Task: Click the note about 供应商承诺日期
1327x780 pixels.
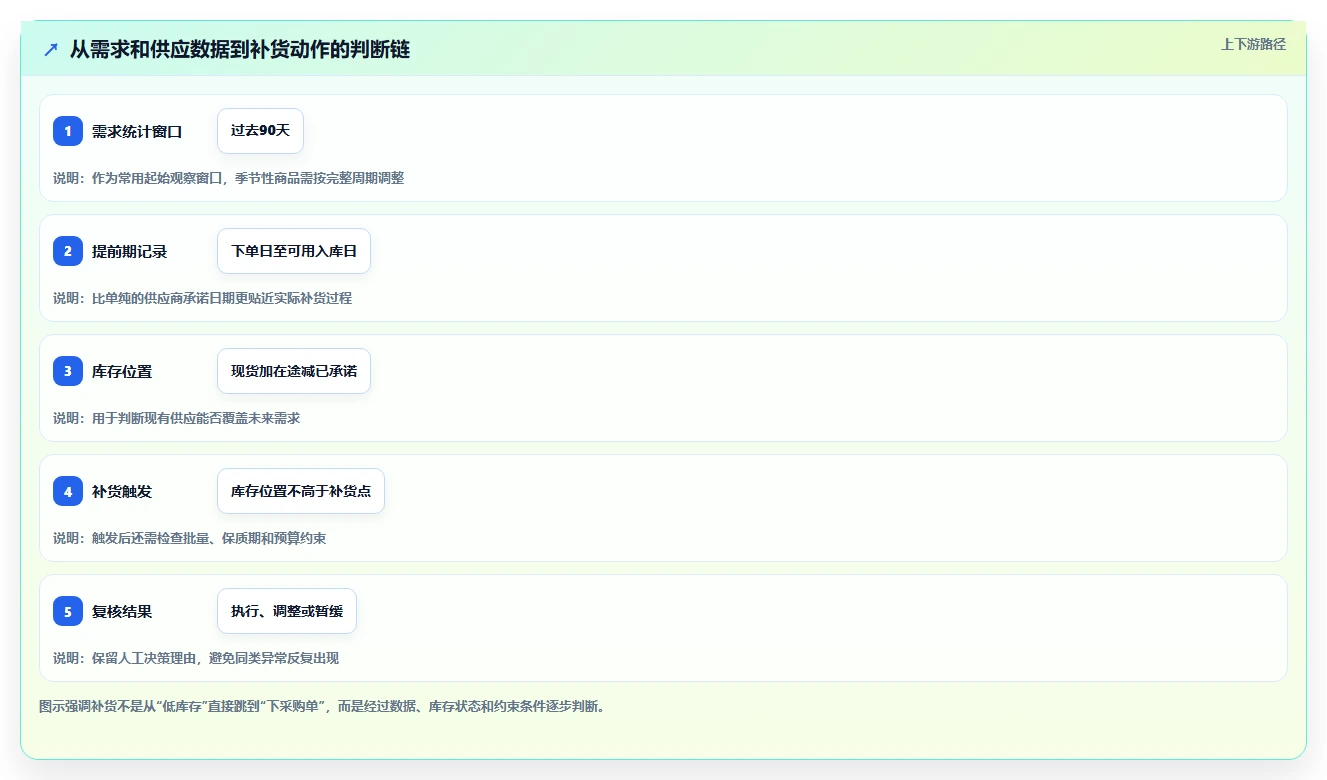Action: [x=203, y=298]
